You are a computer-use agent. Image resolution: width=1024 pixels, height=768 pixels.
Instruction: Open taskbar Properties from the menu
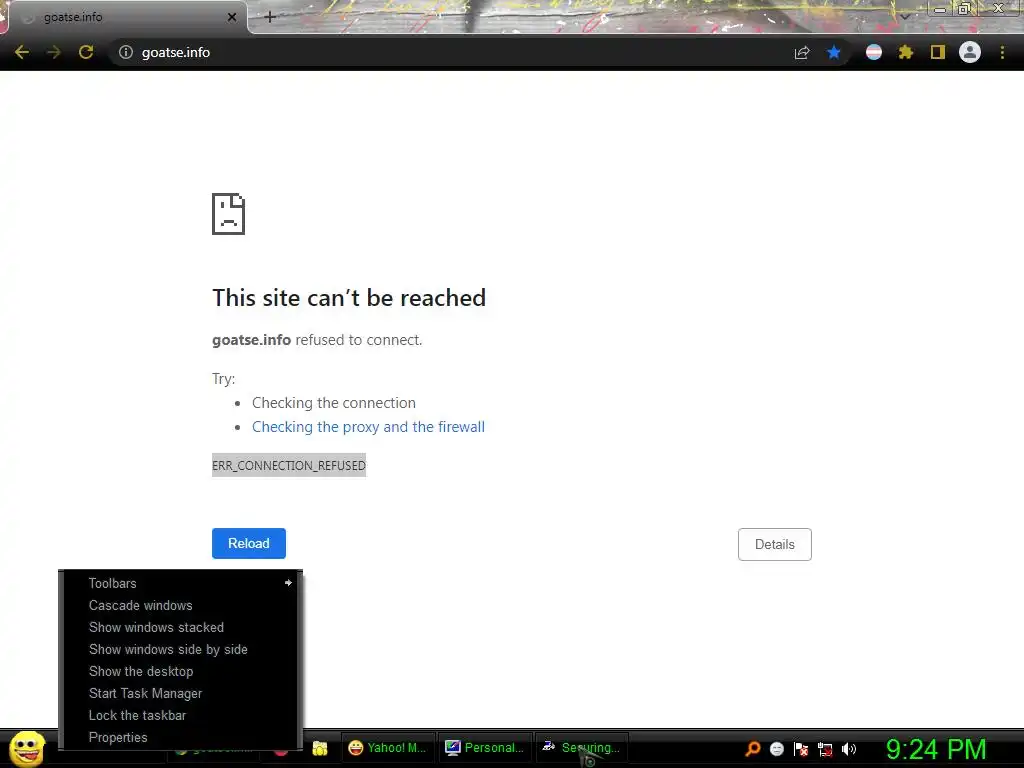tap(181, 737)
